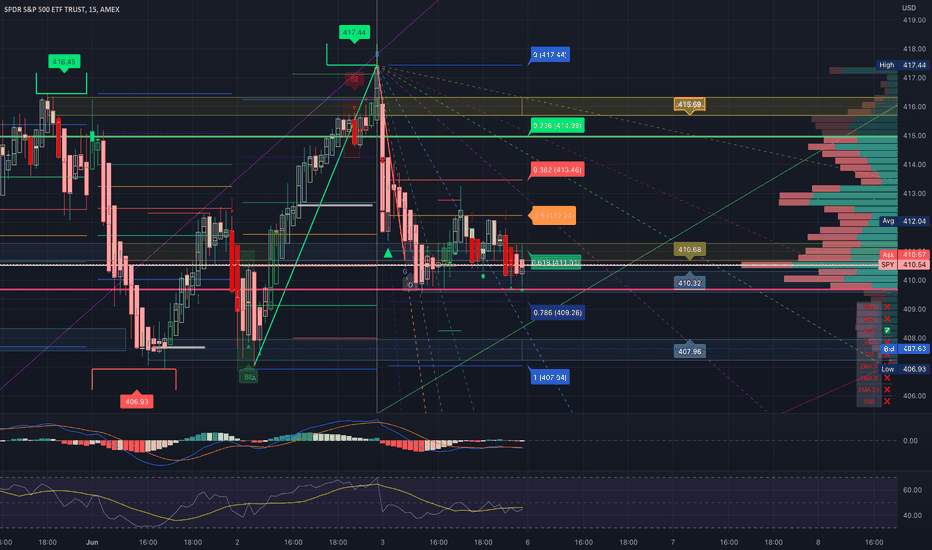Click date 3 on the time axis
This screenshot has width=932, height=550.
382,542
